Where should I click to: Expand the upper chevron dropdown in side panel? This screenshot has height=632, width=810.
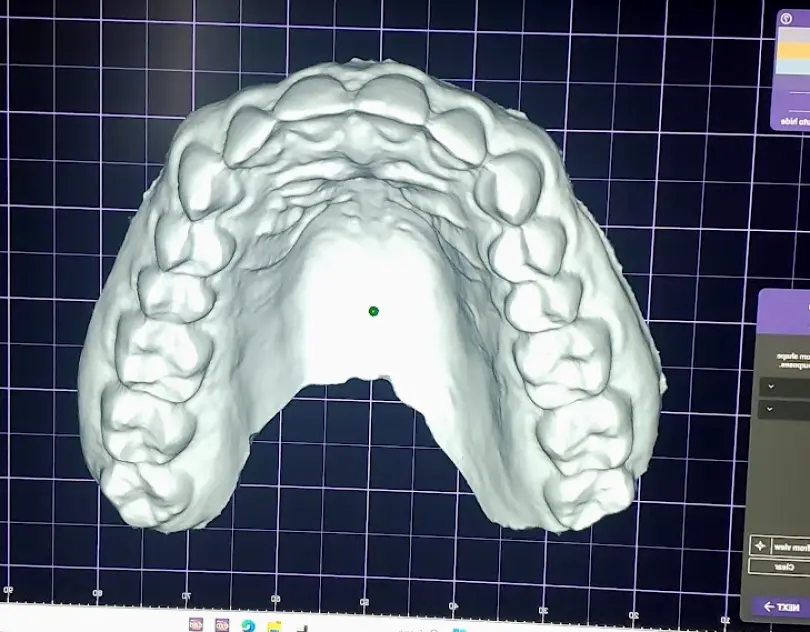[785, 386]
